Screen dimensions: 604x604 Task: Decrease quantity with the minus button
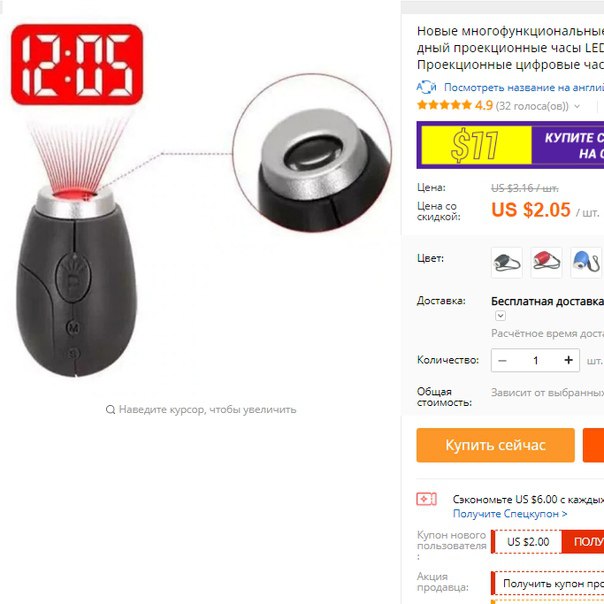tap(502, 361)
